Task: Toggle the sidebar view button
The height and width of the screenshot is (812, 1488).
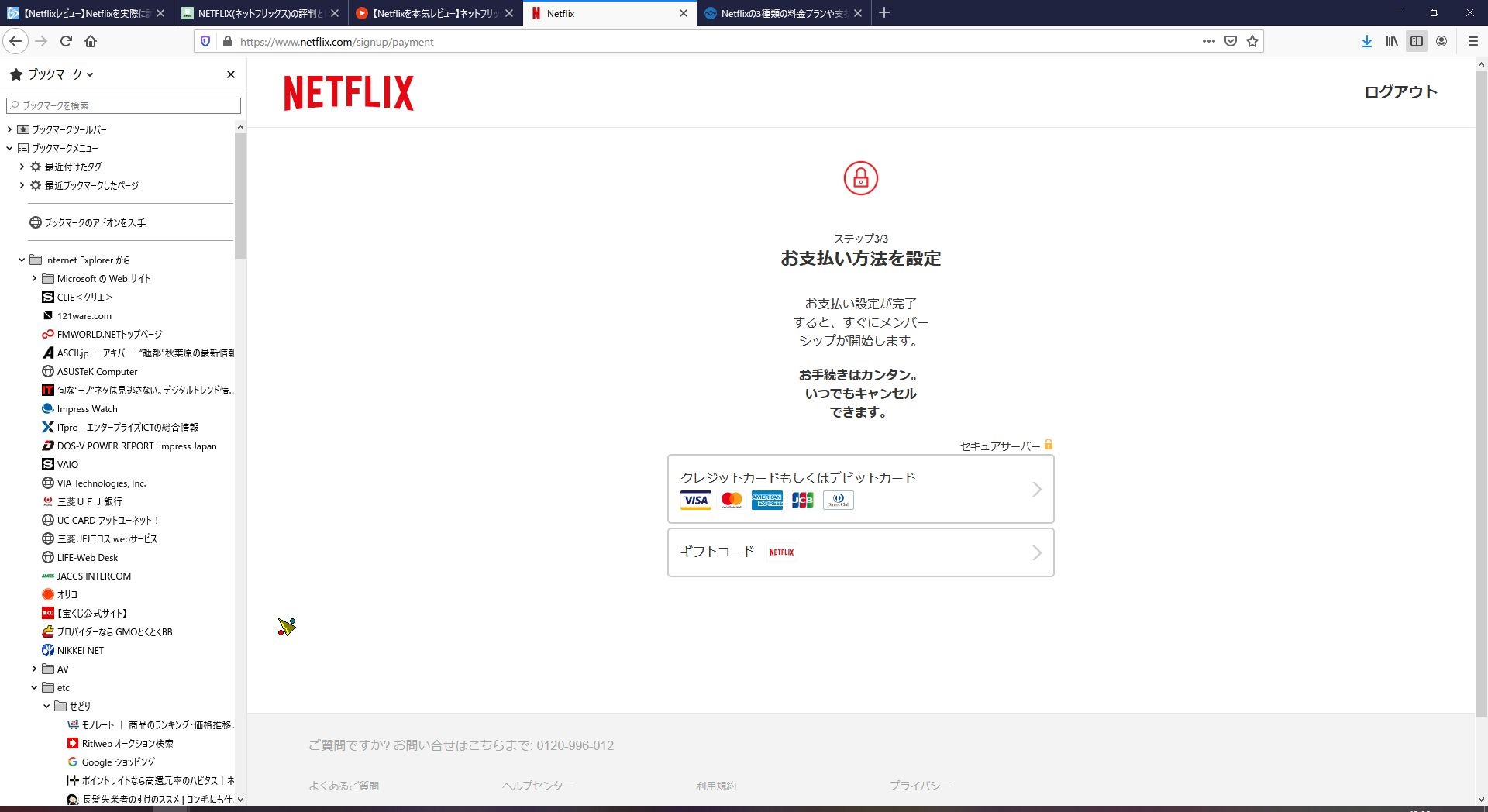Action: [x=1417, y=41]
